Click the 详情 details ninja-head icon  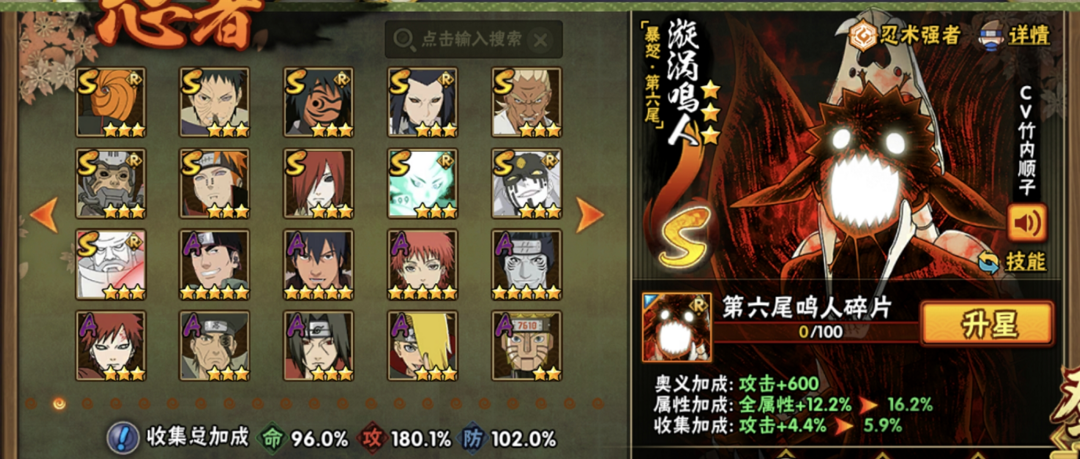pyautogui.click(x=991, y=34)
